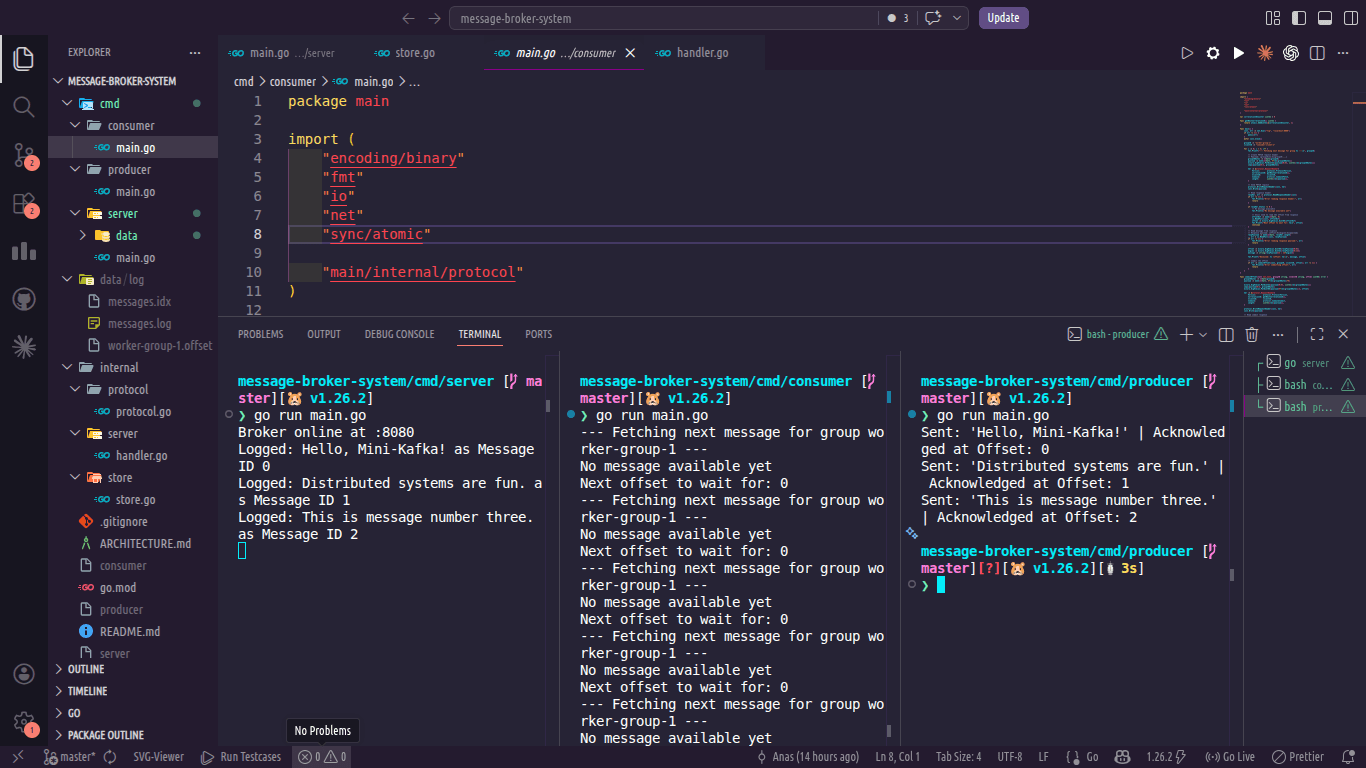Screen dimensions: 1366x768
Task: Open the new terminal launch profile dropdown
Action: tap(1203, 334)
